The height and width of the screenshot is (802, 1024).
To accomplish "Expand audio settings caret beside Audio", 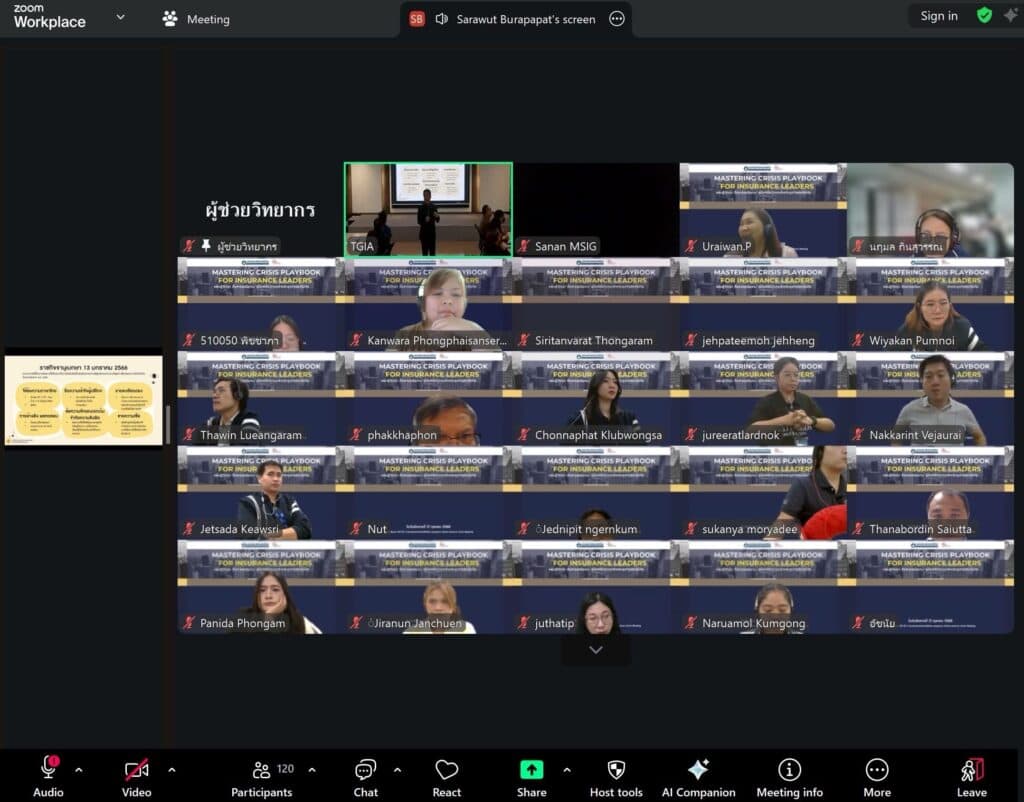I will pyautogui.click(x=79, y=770).
